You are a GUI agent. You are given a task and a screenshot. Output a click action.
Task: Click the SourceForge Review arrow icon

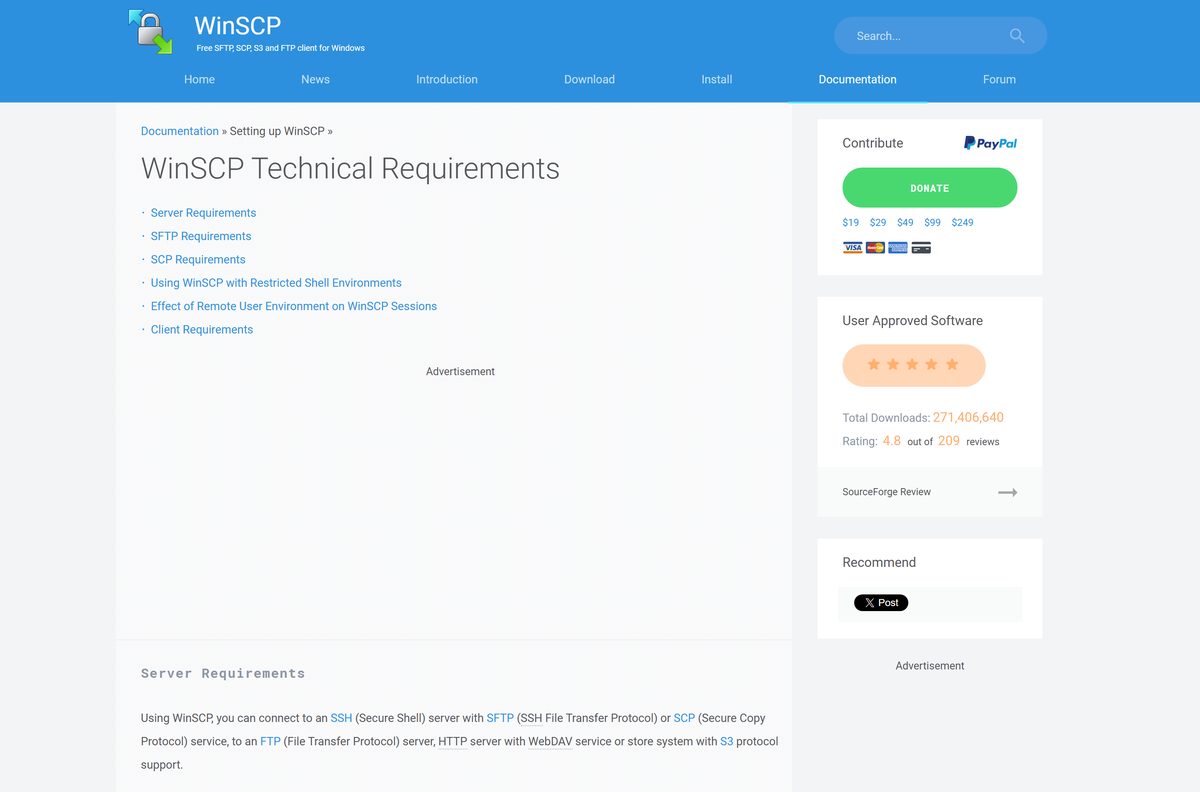point(1008,492)
